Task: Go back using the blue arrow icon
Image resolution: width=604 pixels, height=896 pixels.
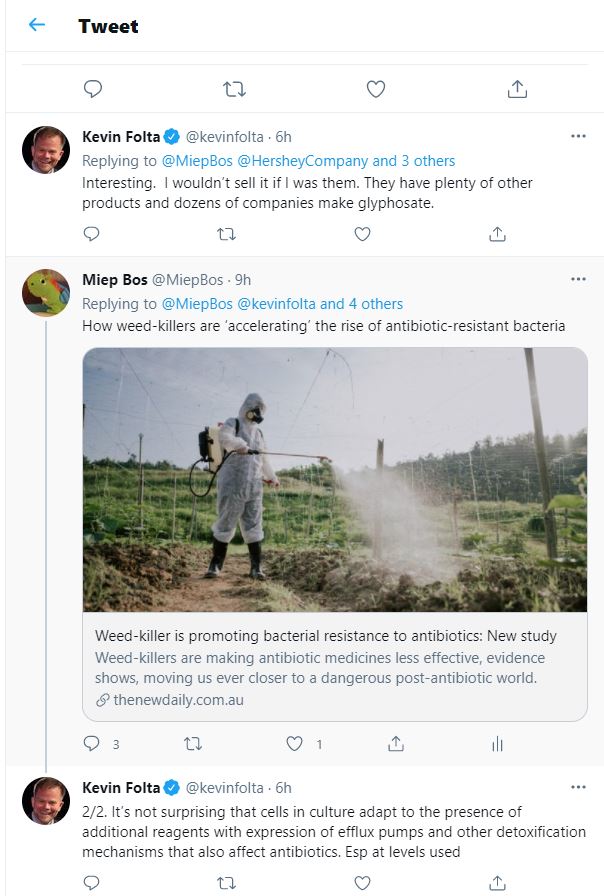Action: coord(37,25)
